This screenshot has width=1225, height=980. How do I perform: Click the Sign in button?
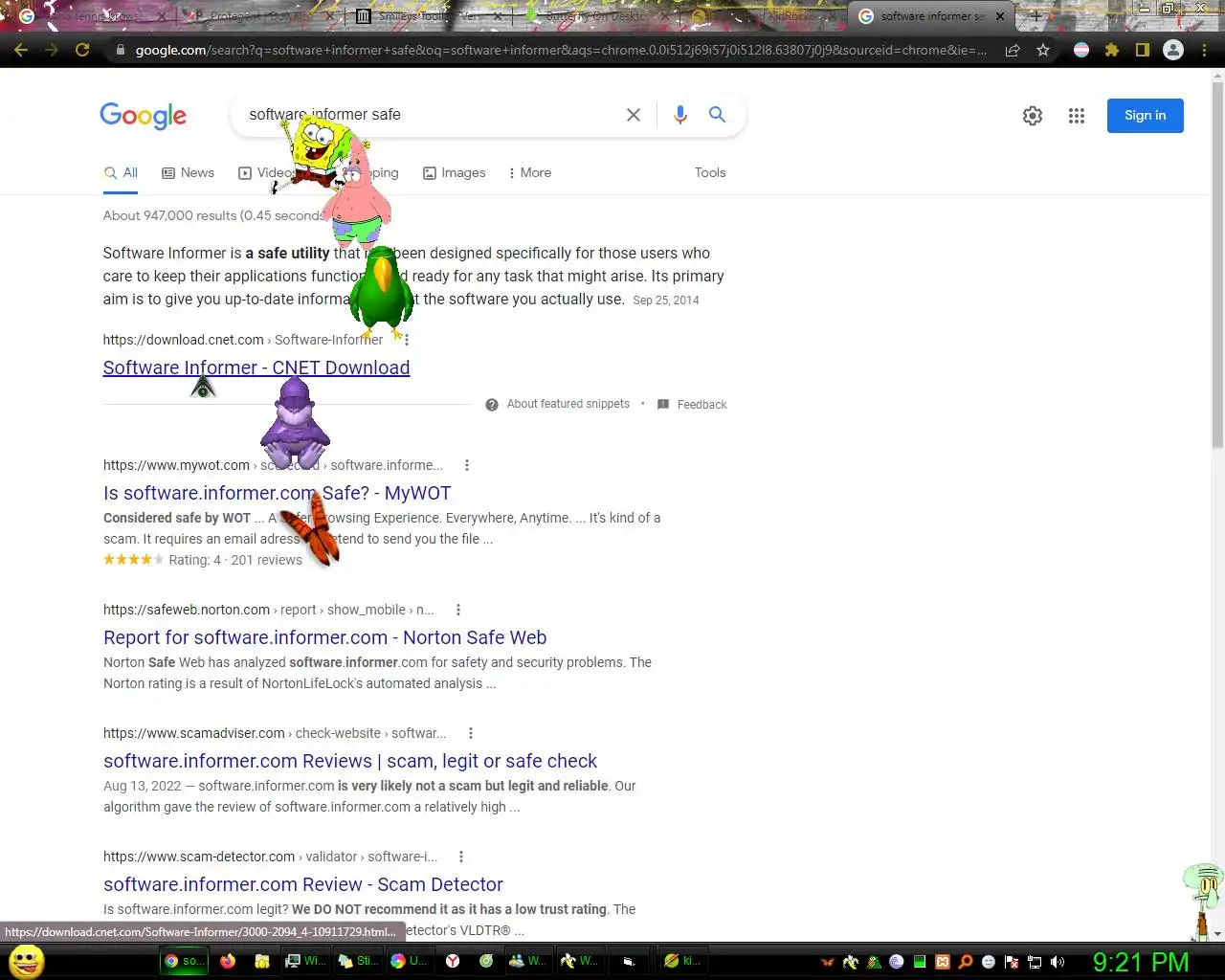(x=1146, y=116)
